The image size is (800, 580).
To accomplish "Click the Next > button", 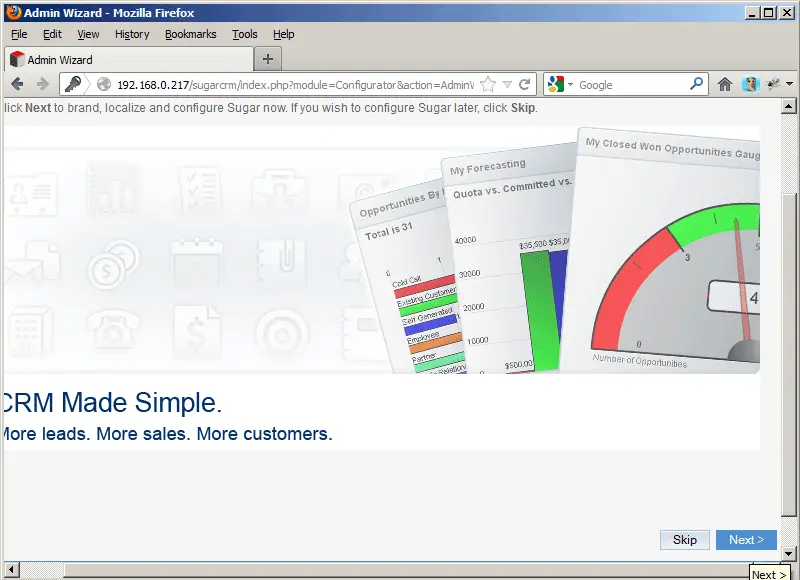I will (746, 540).
